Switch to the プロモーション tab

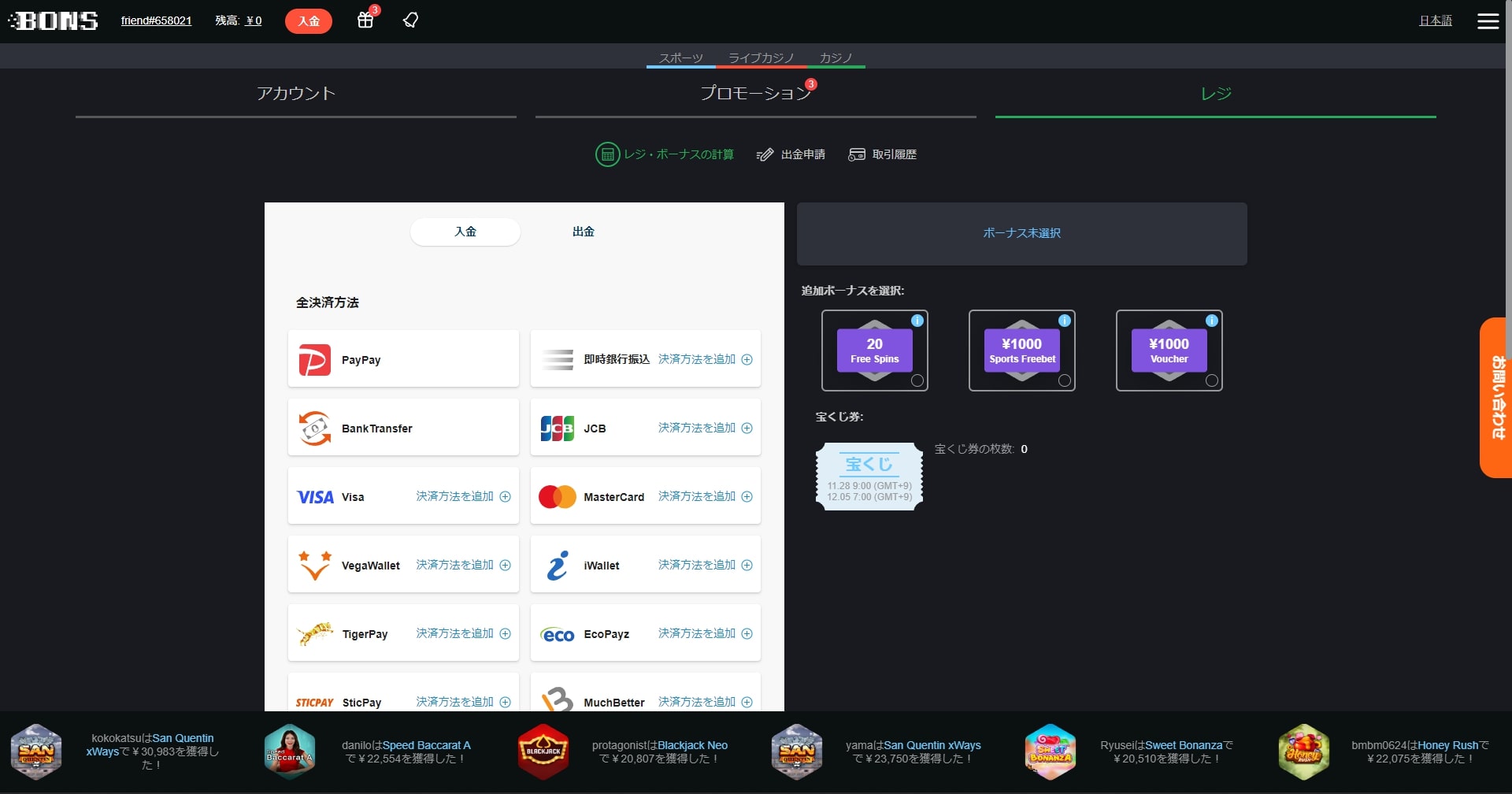[756, 94]
